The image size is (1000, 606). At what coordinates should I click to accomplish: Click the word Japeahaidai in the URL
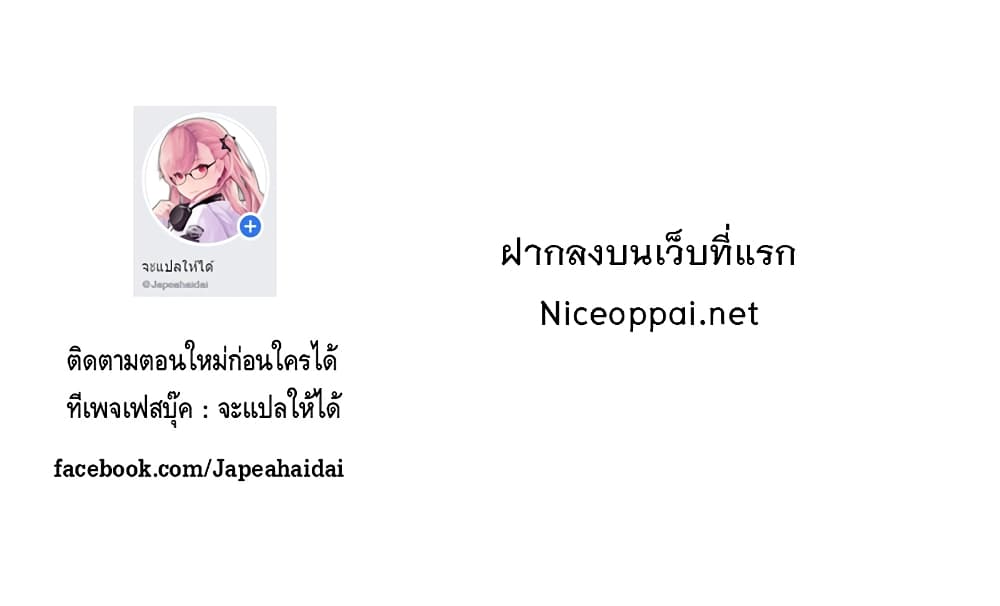[277, 469]
